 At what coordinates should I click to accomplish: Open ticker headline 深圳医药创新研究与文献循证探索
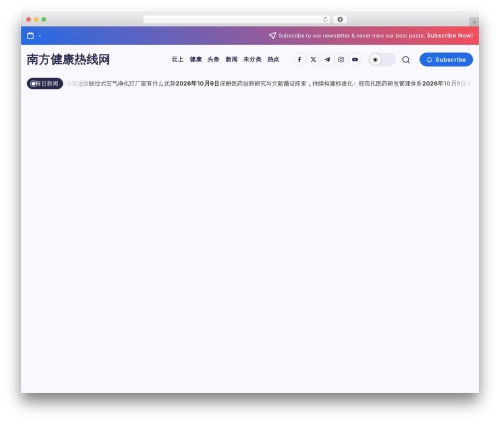(x=321, y=83)
